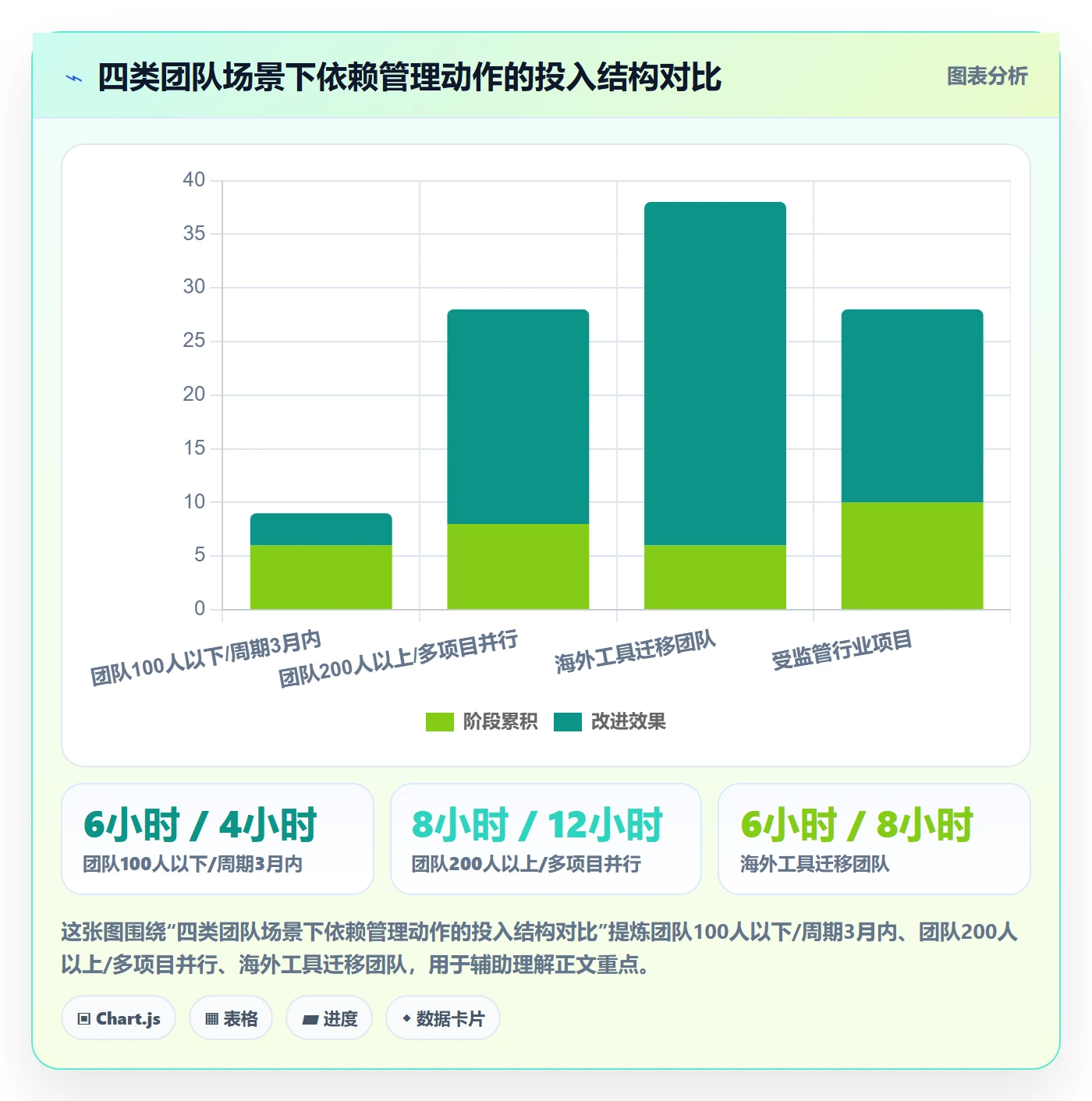Click the lightning bolt icon beside the title
1092x1101 pixels.
[x=74, y=78]
